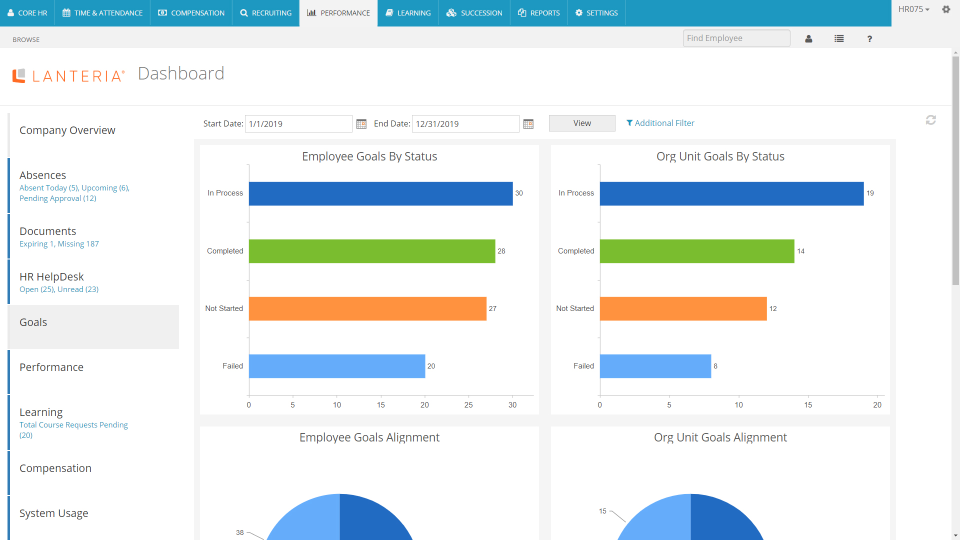The image size is (960, 540).
Task: Switch to the Browse ribbon tab
Action: 26,39
